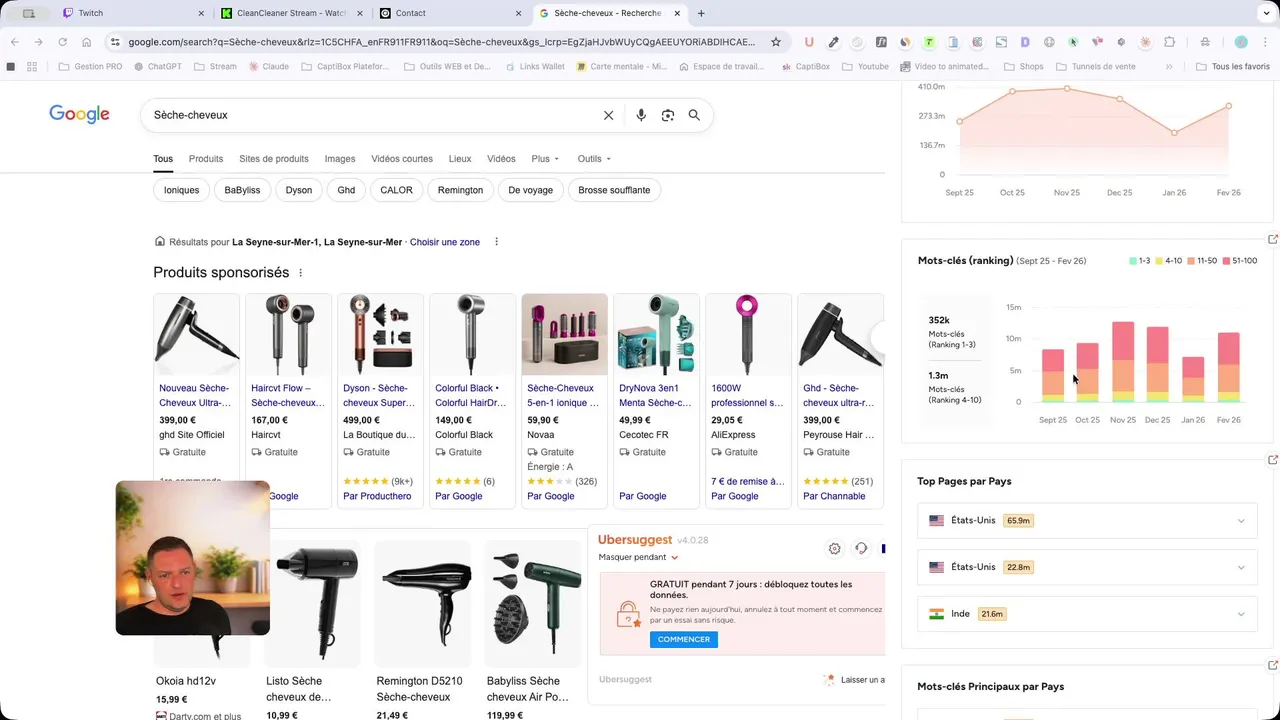Open Ubersuggest support headset icon
Image resolution: width=1280 pixels, height=720 pixels.
point(861,548)
